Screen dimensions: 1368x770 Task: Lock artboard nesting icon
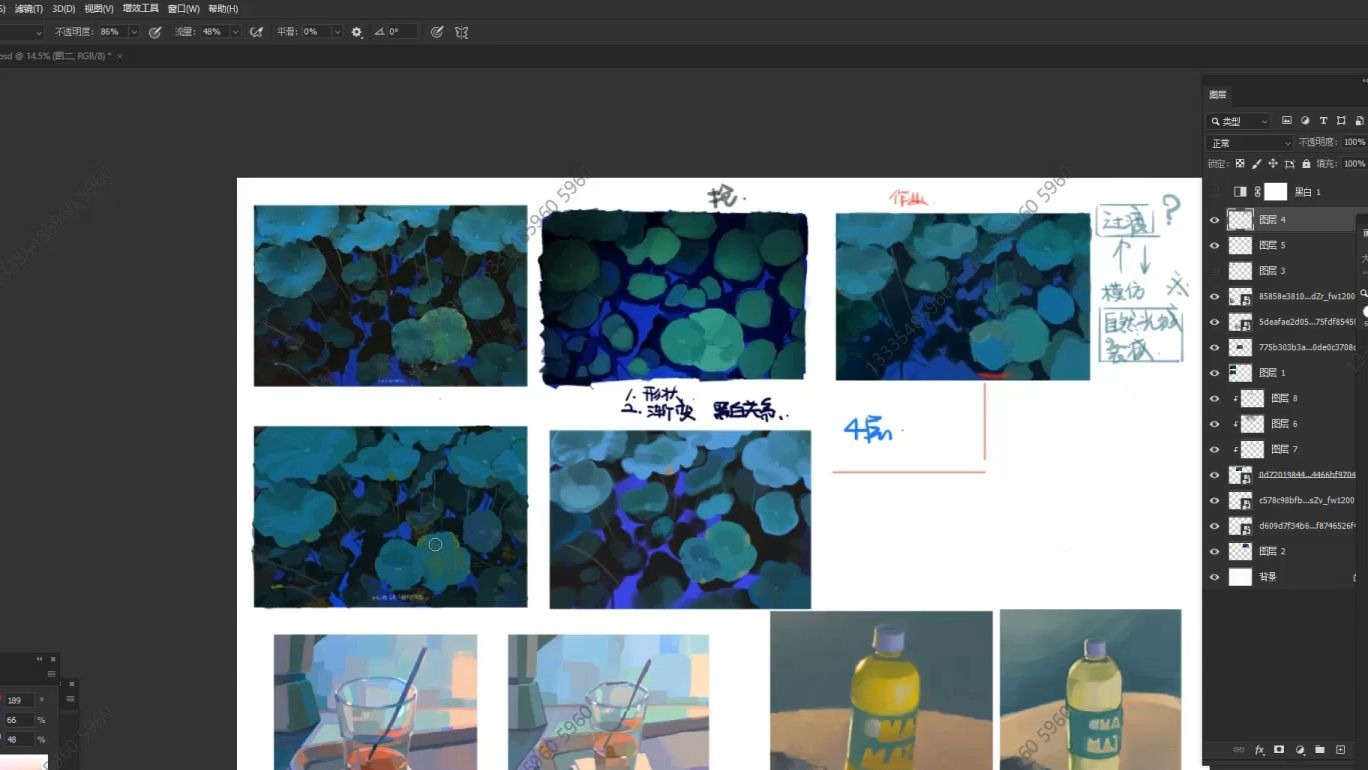pos(1290,164)
